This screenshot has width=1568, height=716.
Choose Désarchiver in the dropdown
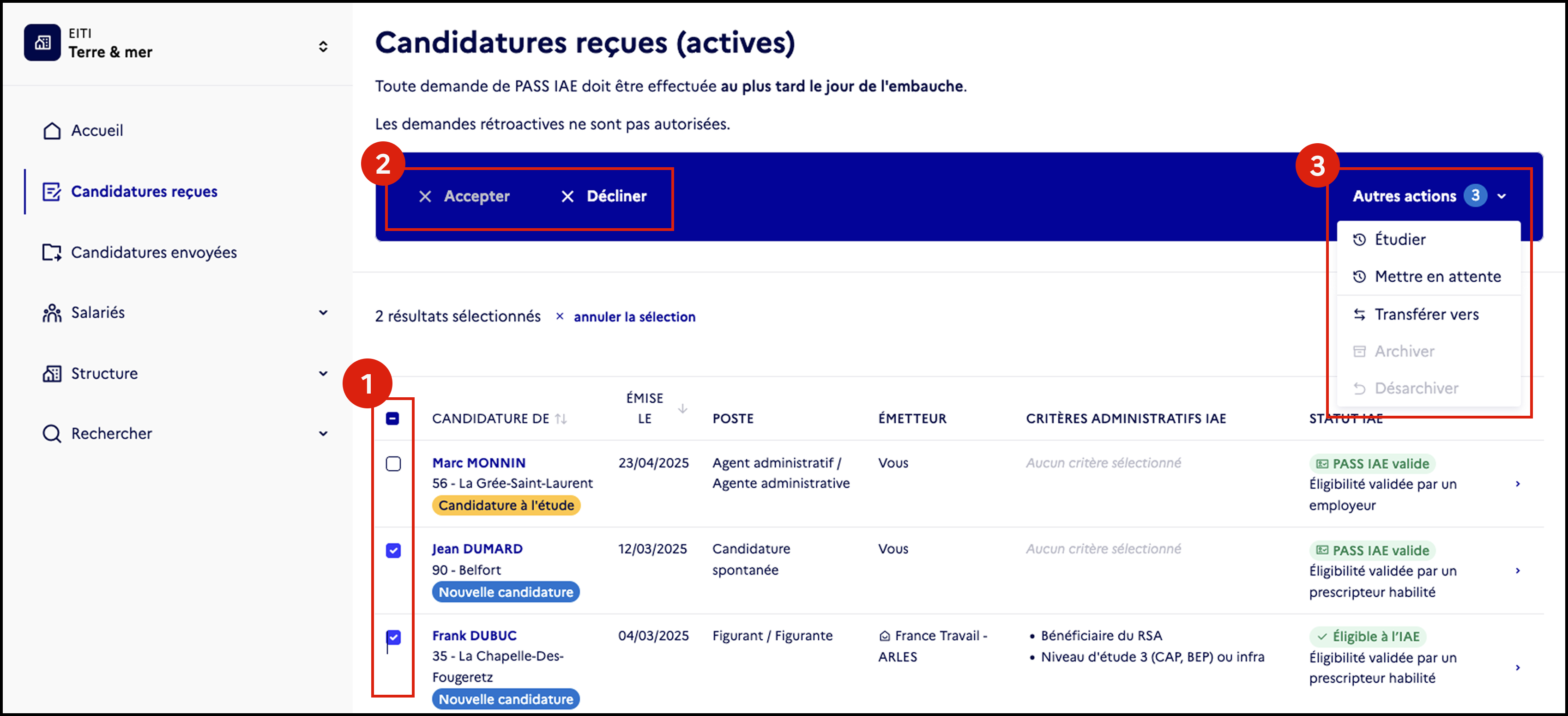[x=1428, y=388]
